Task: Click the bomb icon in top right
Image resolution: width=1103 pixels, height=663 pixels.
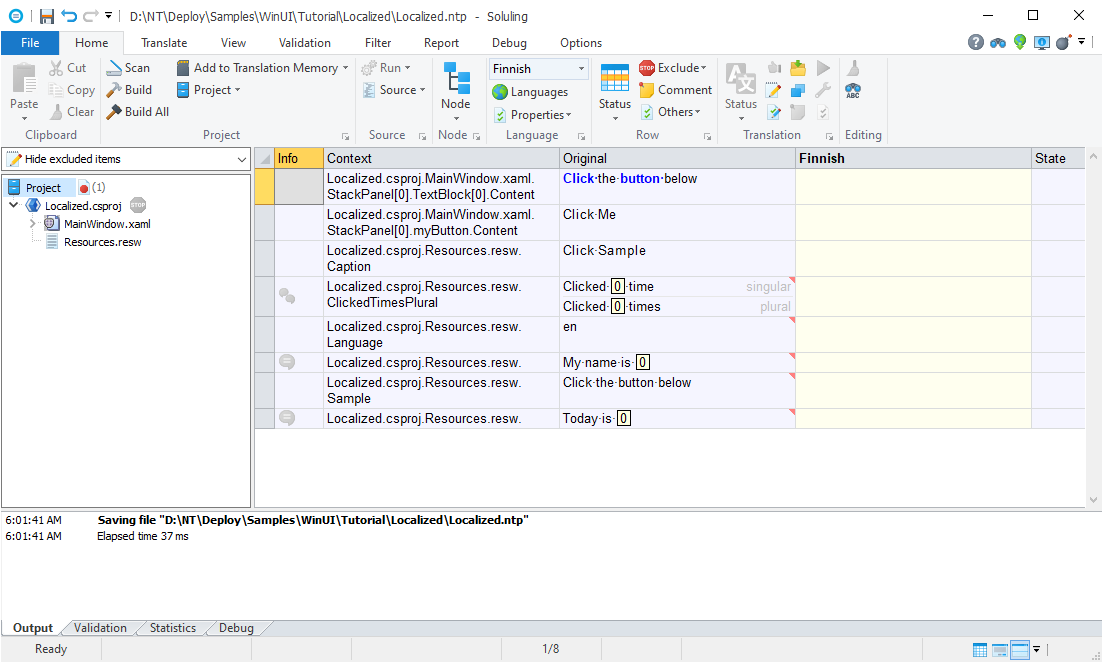Action: pyautogui.click(x=1063, y=42)
